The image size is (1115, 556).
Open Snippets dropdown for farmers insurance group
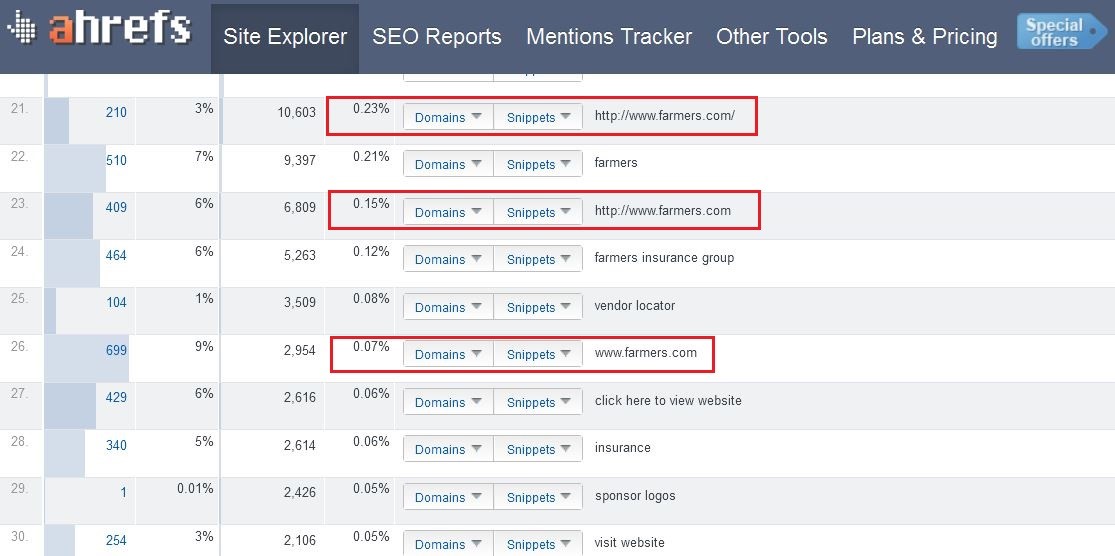[x=538, y=259]
